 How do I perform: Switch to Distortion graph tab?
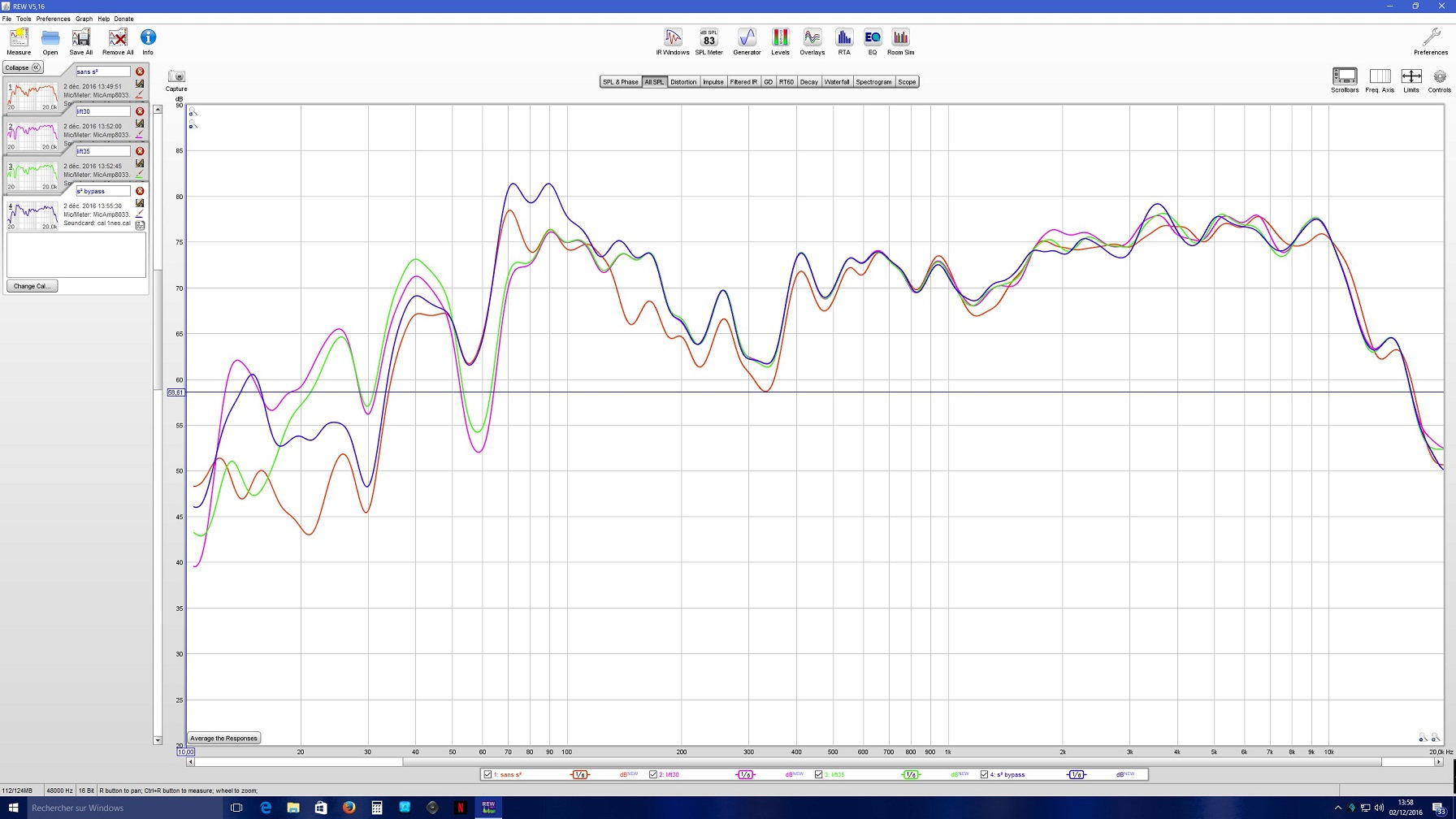[683, 82]
